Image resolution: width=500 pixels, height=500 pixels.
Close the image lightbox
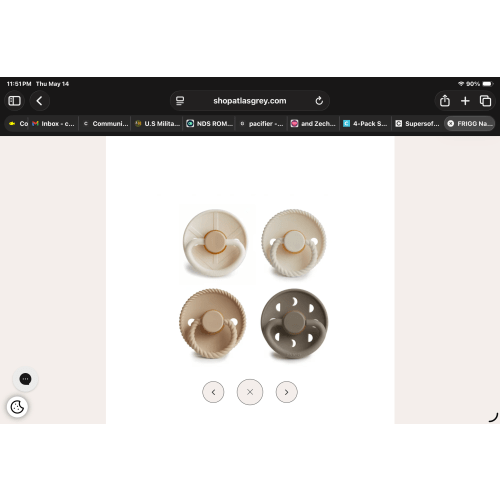click(250, 392)
